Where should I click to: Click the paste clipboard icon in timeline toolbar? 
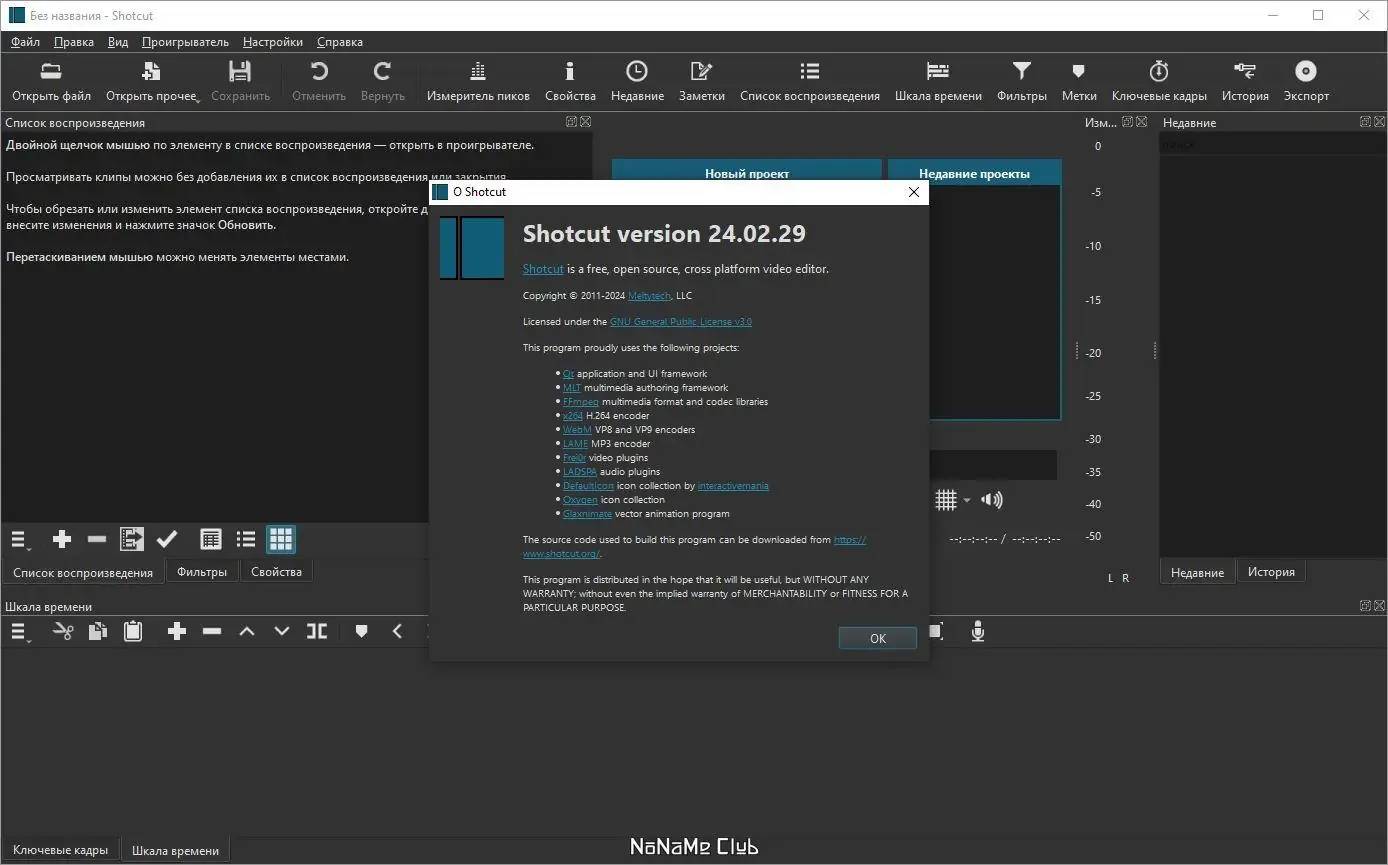click(132, 631)
